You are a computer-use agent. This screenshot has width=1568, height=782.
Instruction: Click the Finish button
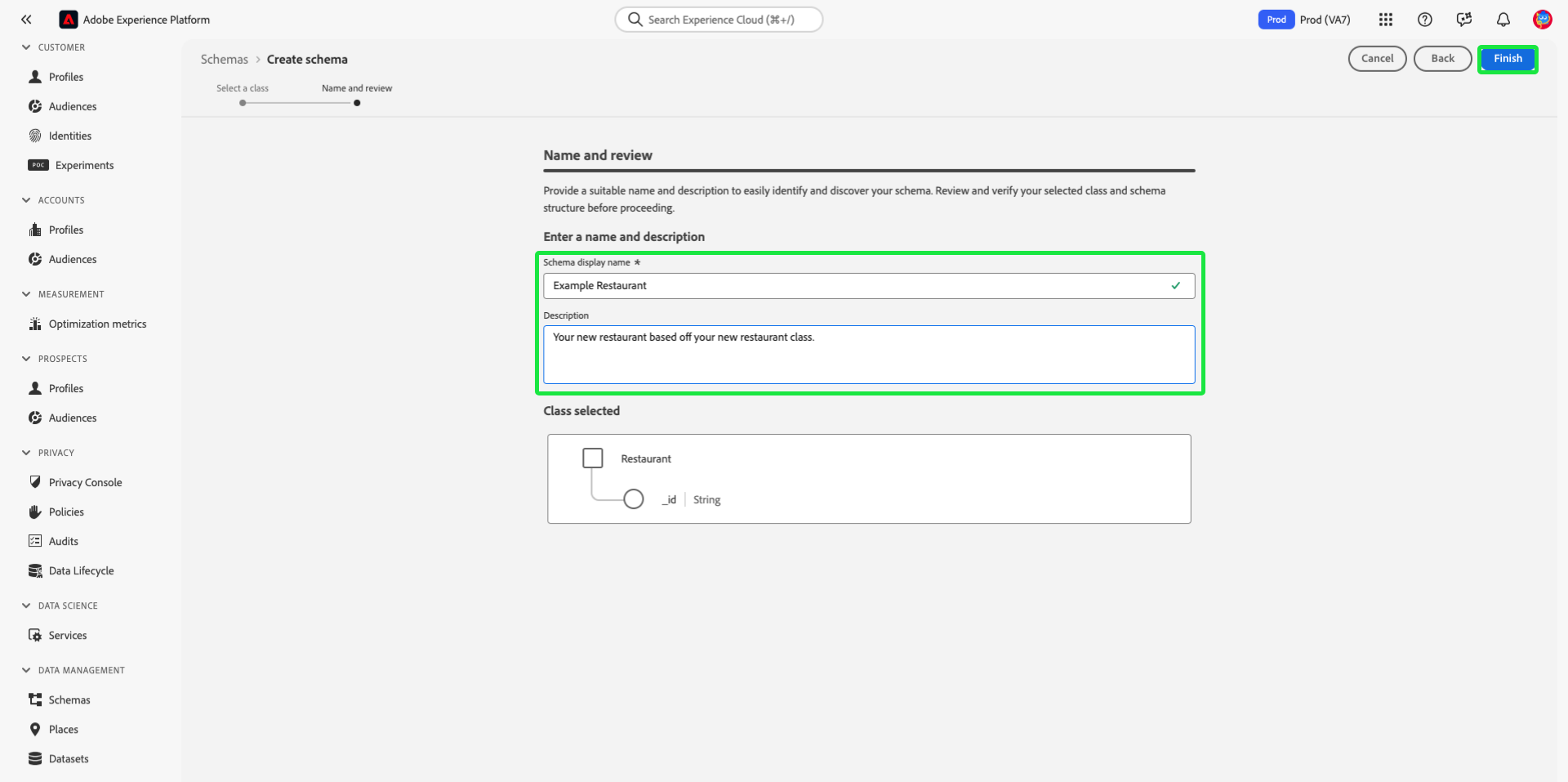[1508, 59]
